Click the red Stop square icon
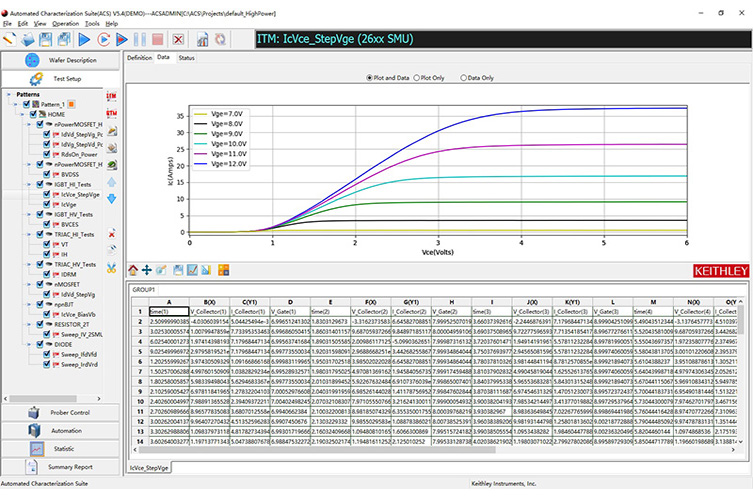The width and height of the screenshot is (753, 497). (x=156, y=39)
